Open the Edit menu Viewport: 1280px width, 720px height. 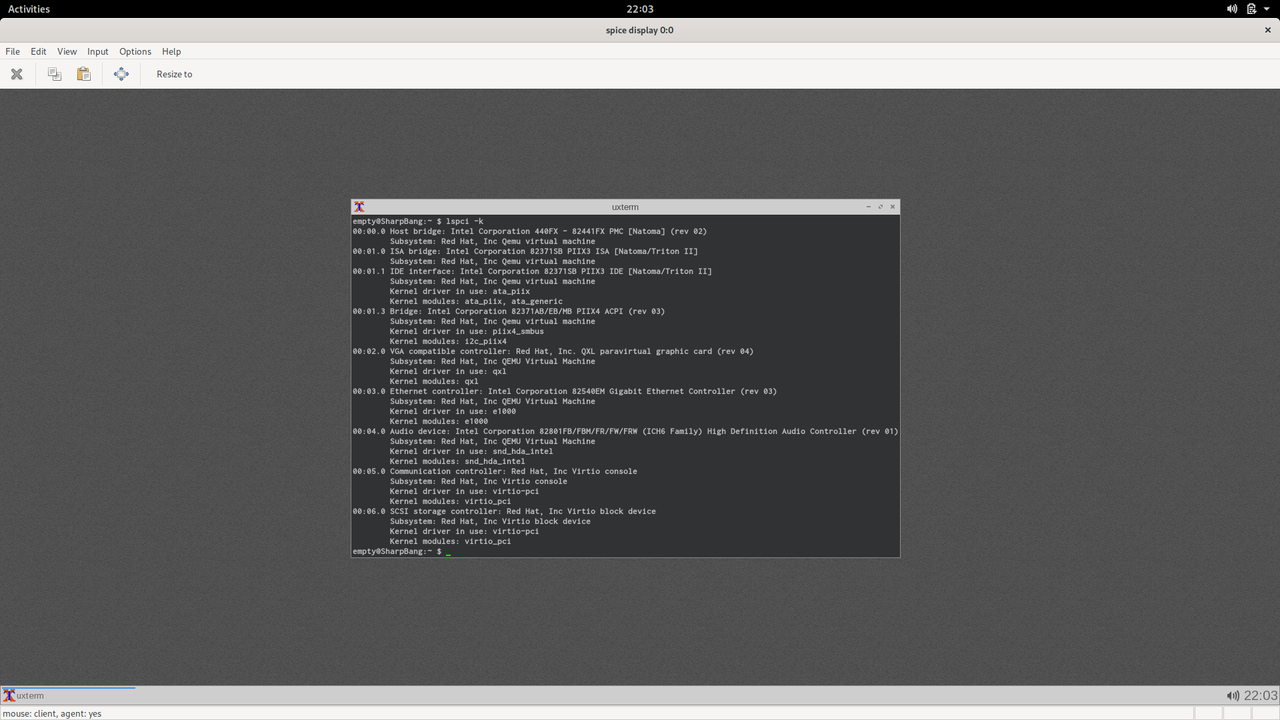pyautogui.click(x=38, y=51)
